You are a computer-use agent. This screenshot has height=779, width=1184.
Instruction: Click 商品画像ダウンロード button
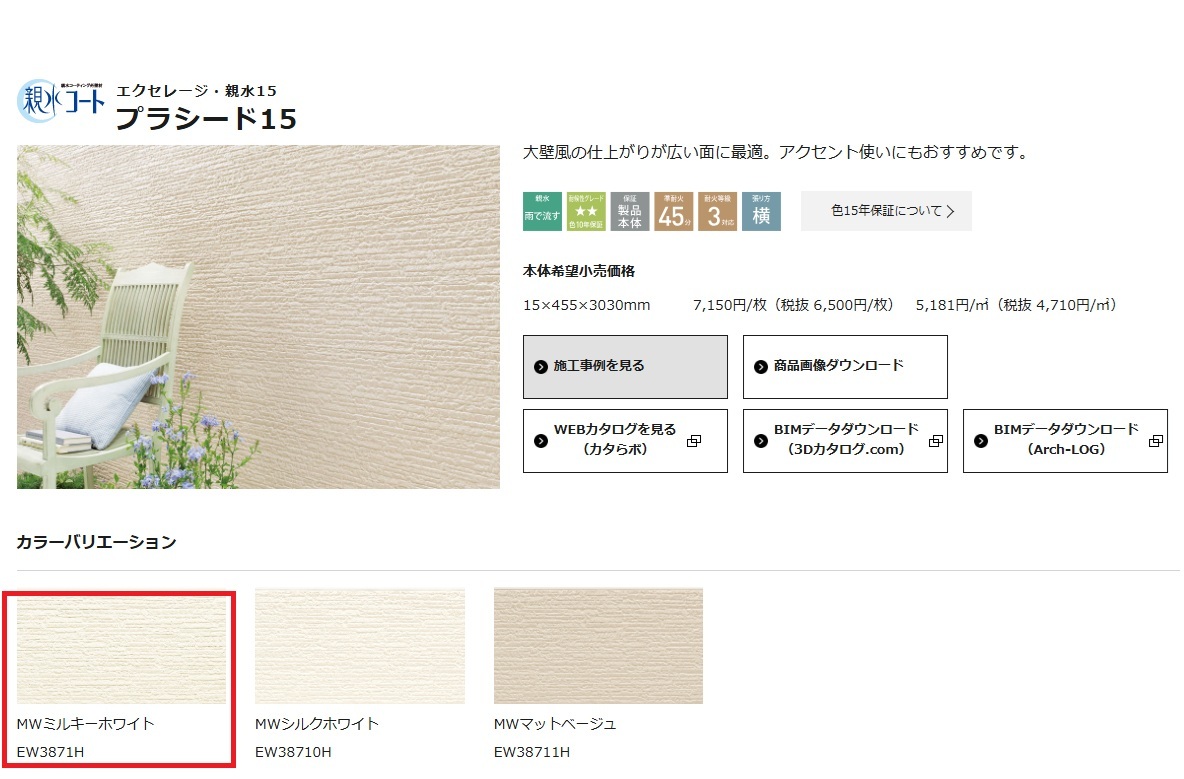(845, 367)
